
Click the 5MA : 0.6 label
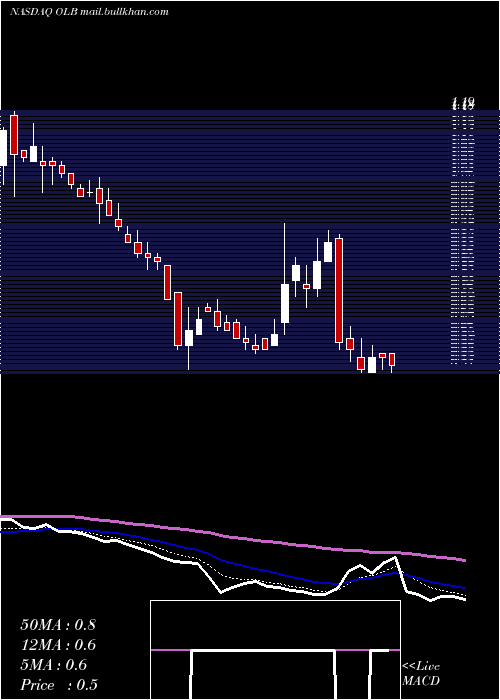point(53,665)
